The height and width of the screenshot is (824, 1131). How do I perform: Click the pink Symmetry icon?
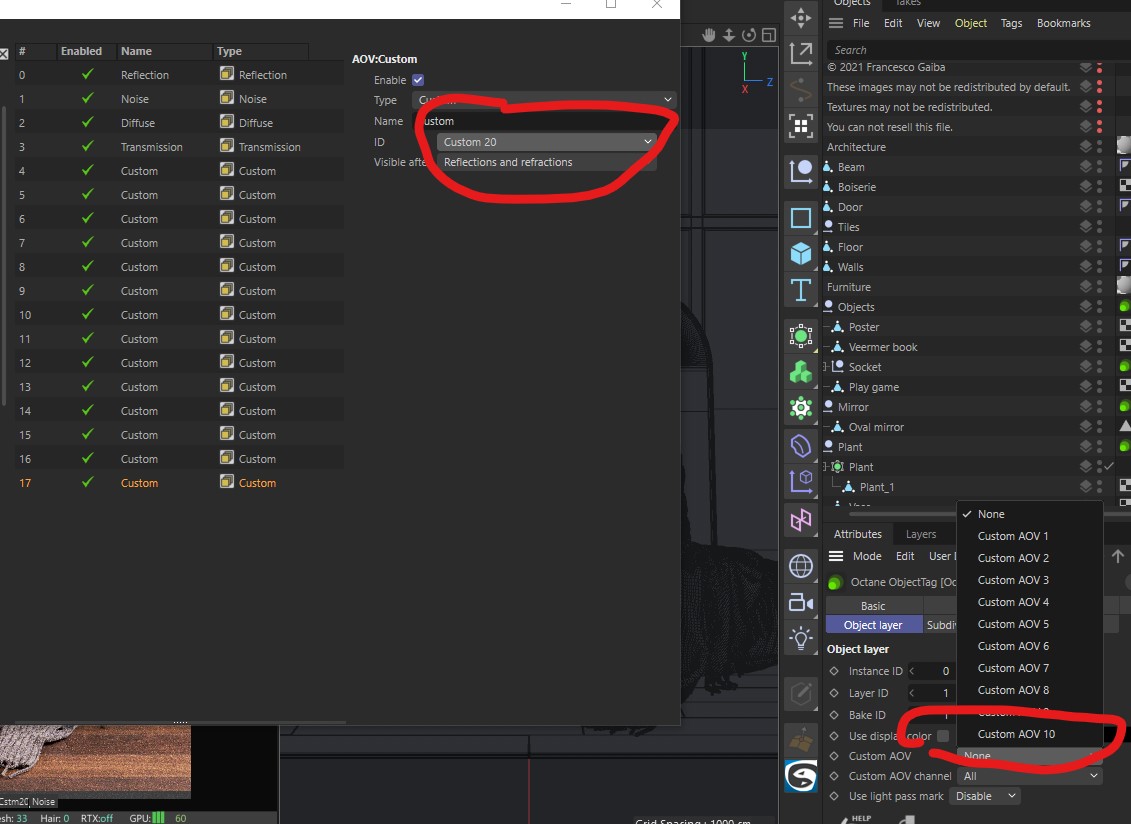click(801, 520)
